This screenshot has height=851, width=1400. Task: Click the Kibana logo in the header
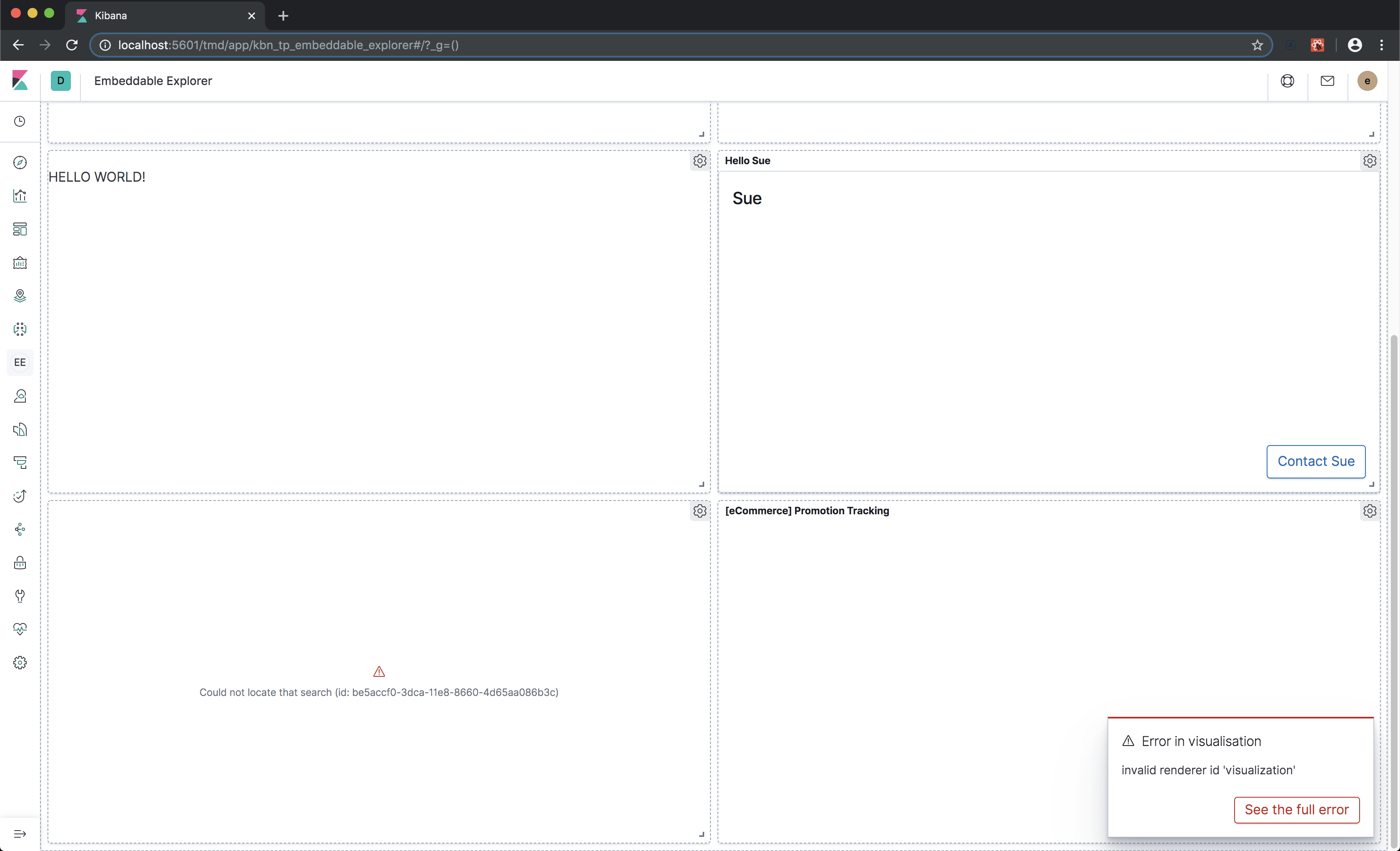pos(20,80)
